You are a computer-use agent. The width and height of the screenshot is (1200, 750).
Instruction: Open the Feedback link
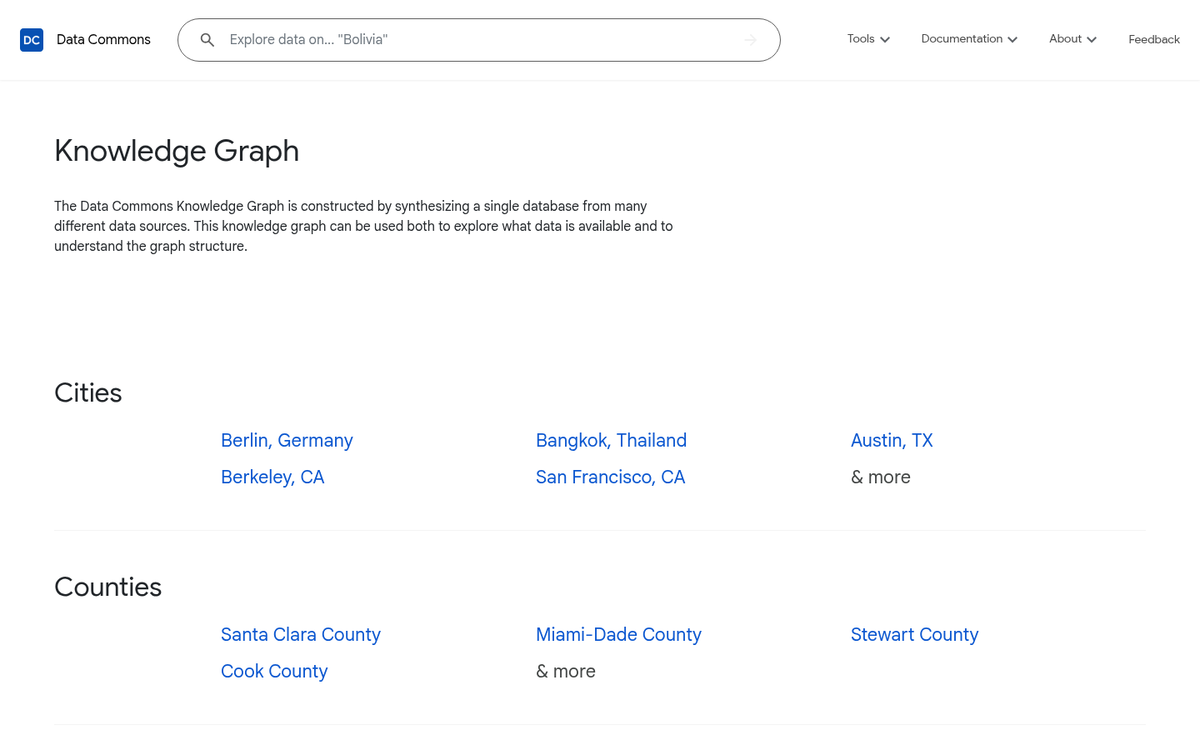click(x=1154, y=40)
